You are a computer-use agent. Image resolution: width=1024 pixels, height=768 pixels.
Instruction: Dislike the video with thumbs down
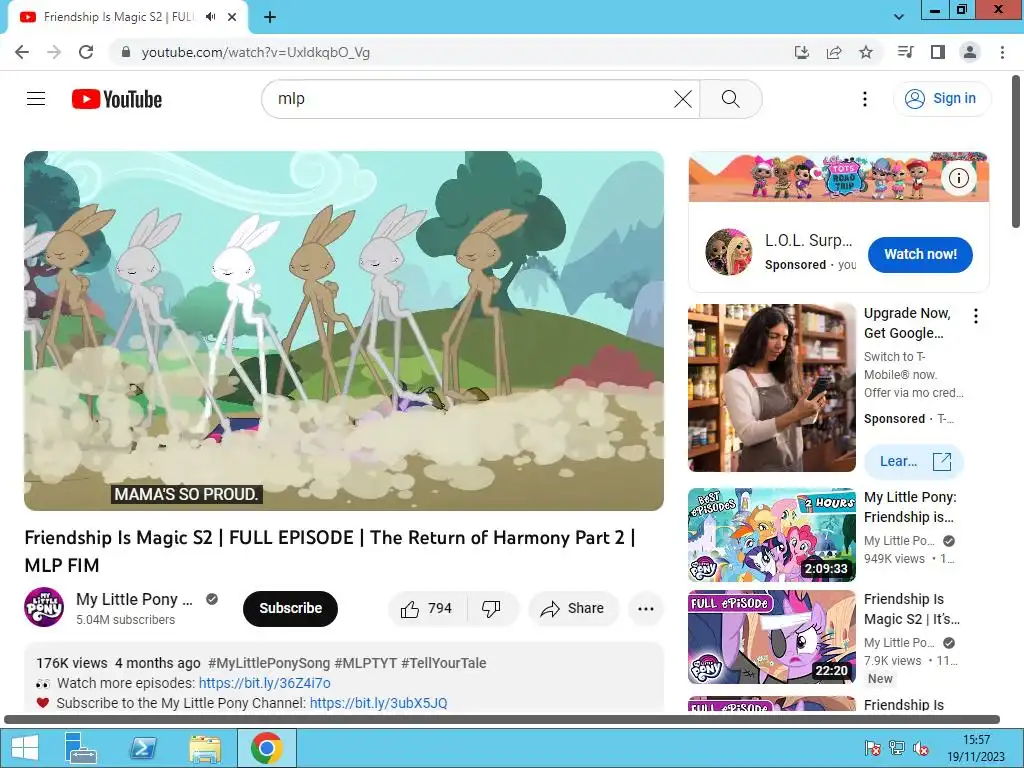(492, 609)
